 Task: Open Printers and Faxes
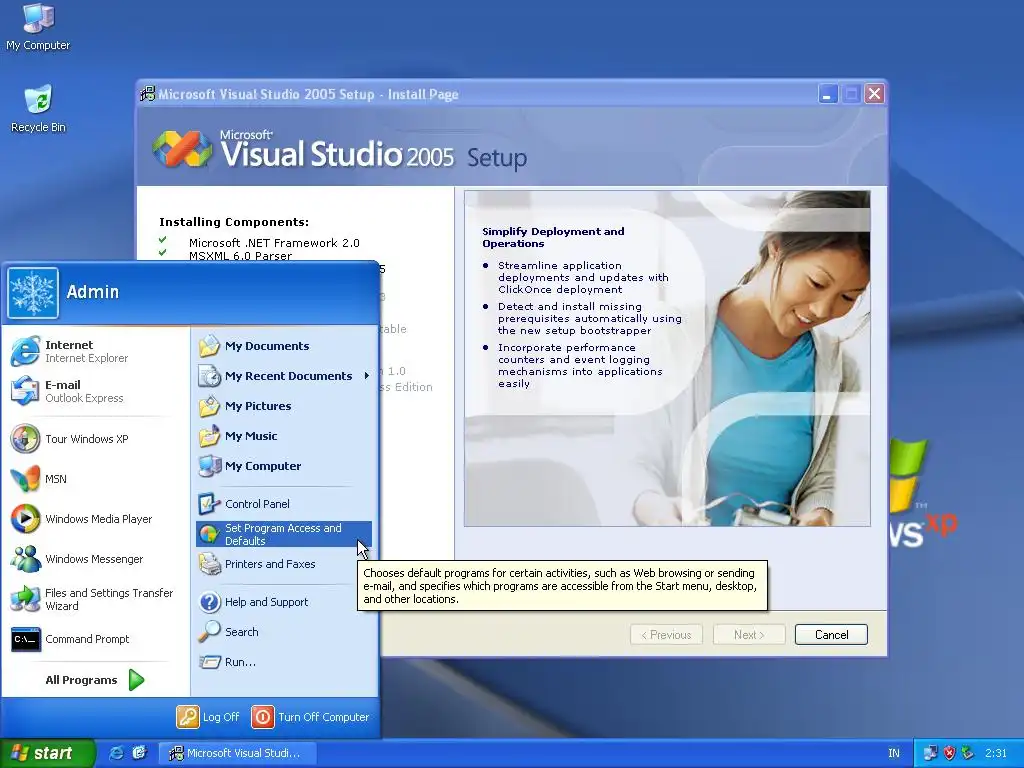283,564
